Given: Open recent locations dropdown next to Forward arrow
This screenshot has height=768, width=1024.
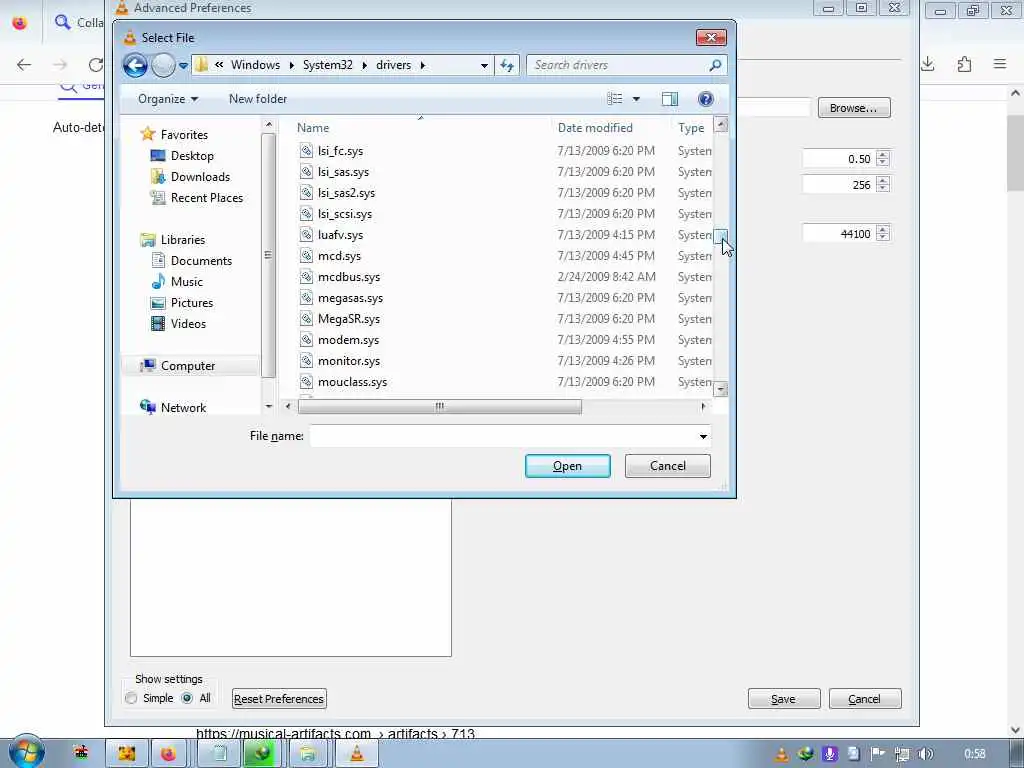Looking at the screenshot, I should point(184,65).
